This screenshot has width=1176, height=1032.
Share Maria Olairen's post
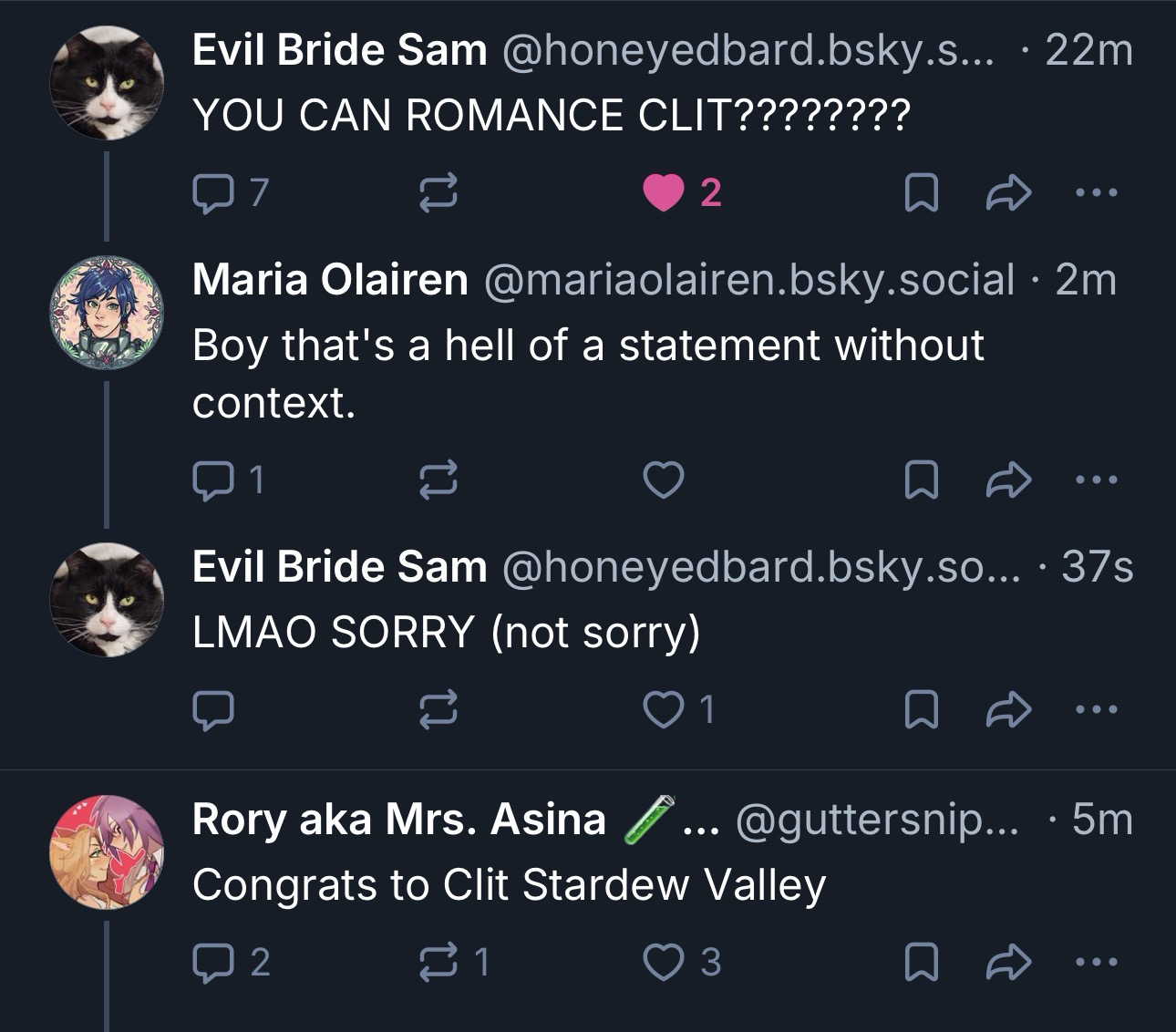(1008, 480)
